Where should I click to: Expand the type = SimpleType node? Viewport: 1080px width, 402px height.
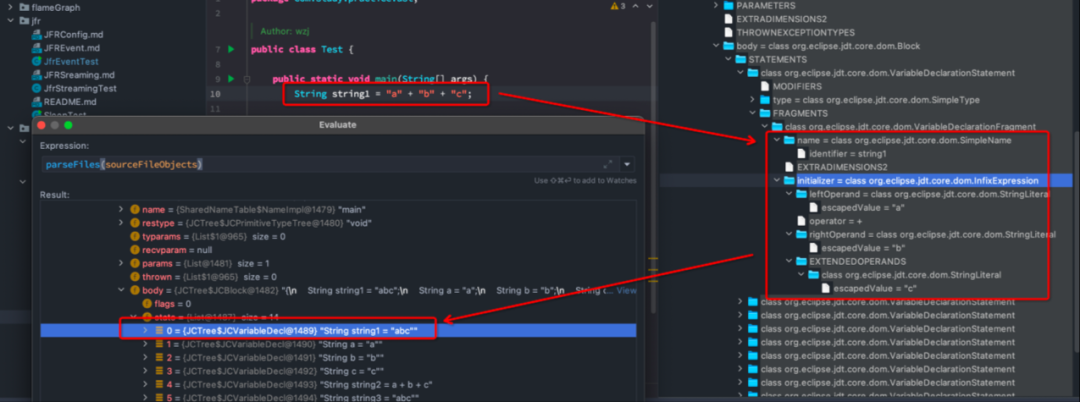click(x=753, y=100)
